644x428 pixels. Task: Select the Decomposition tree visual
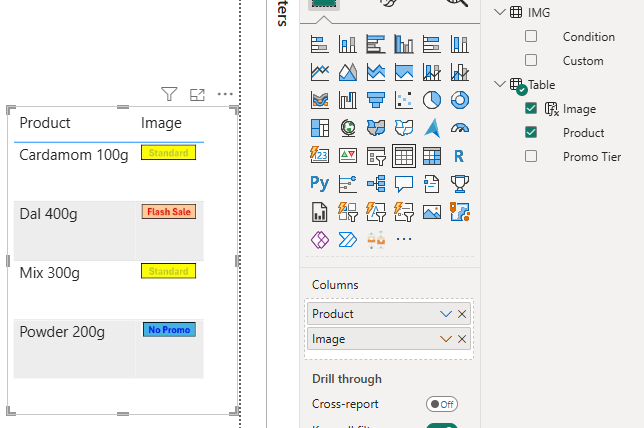pos(376,184)
